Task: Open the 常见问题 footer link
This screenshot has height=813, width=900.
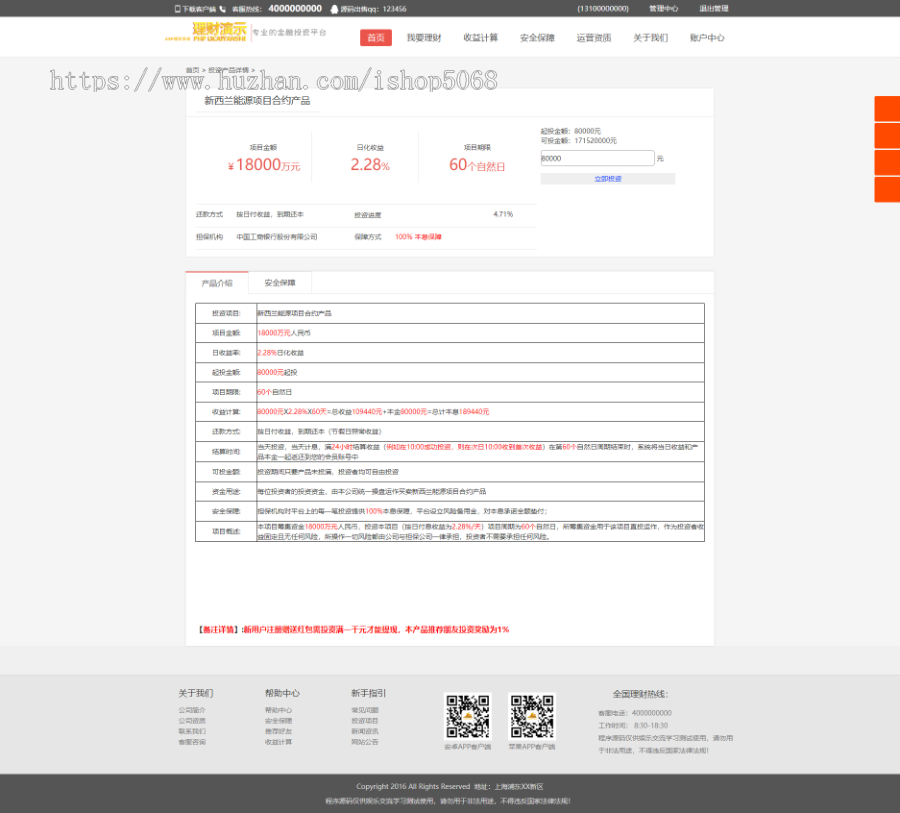Action: pyautogui.click(x=365, y=710)
